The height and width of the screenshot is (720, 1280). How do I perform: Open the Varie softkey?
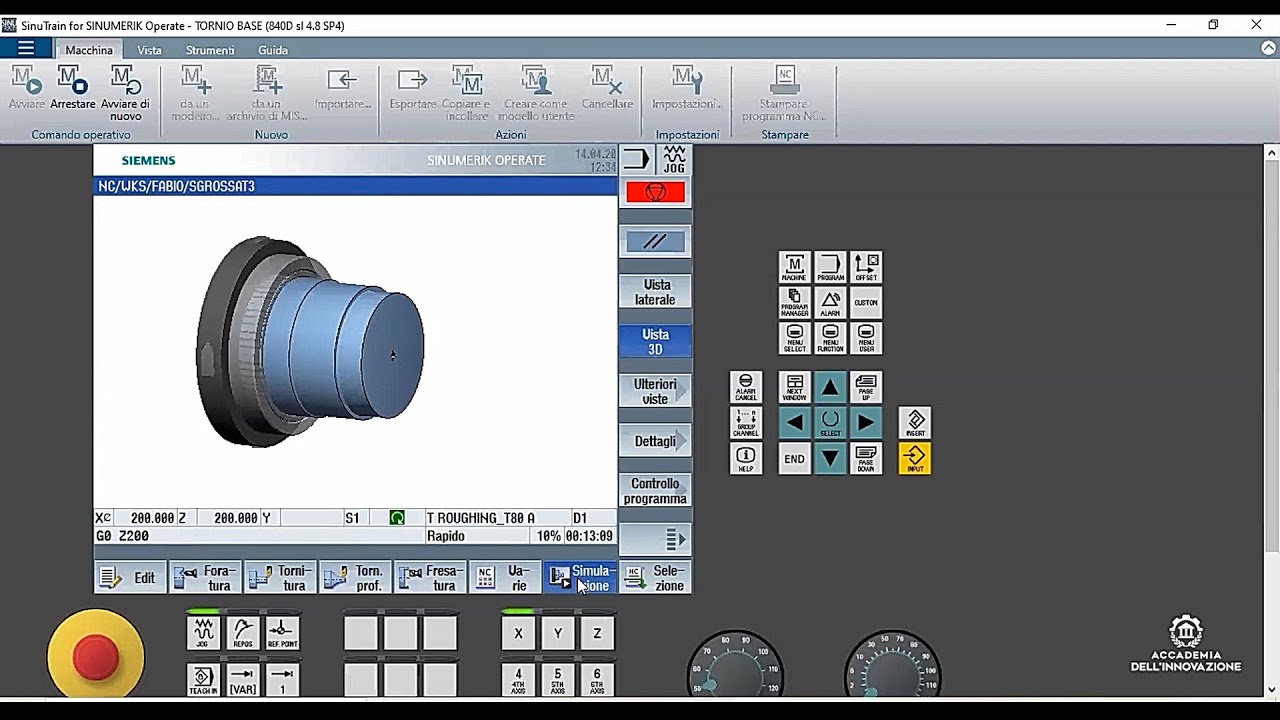coord(505,577)
